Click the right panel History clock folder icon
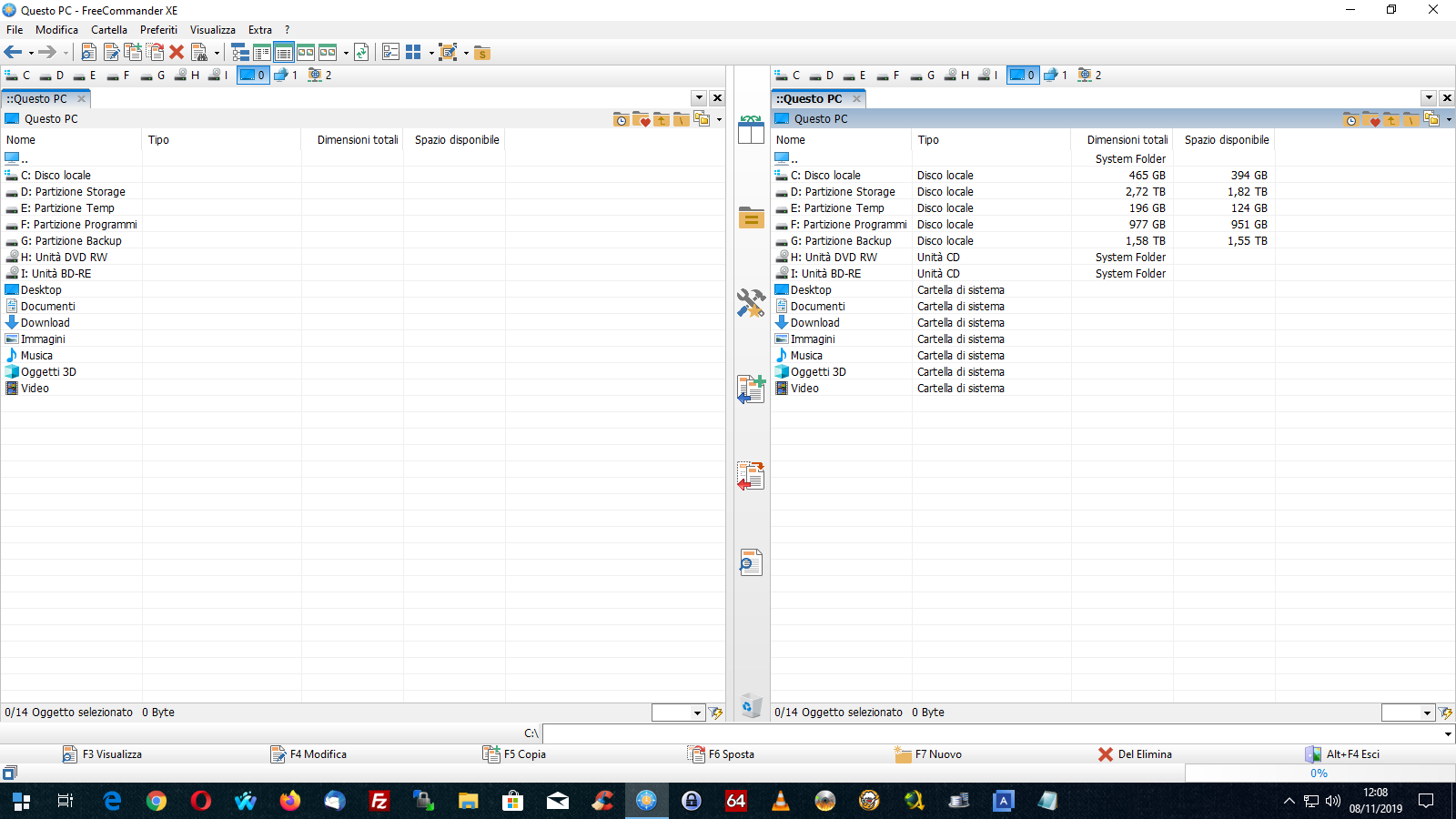Viewport: 1456px width, 819px height. point(1351,119)
